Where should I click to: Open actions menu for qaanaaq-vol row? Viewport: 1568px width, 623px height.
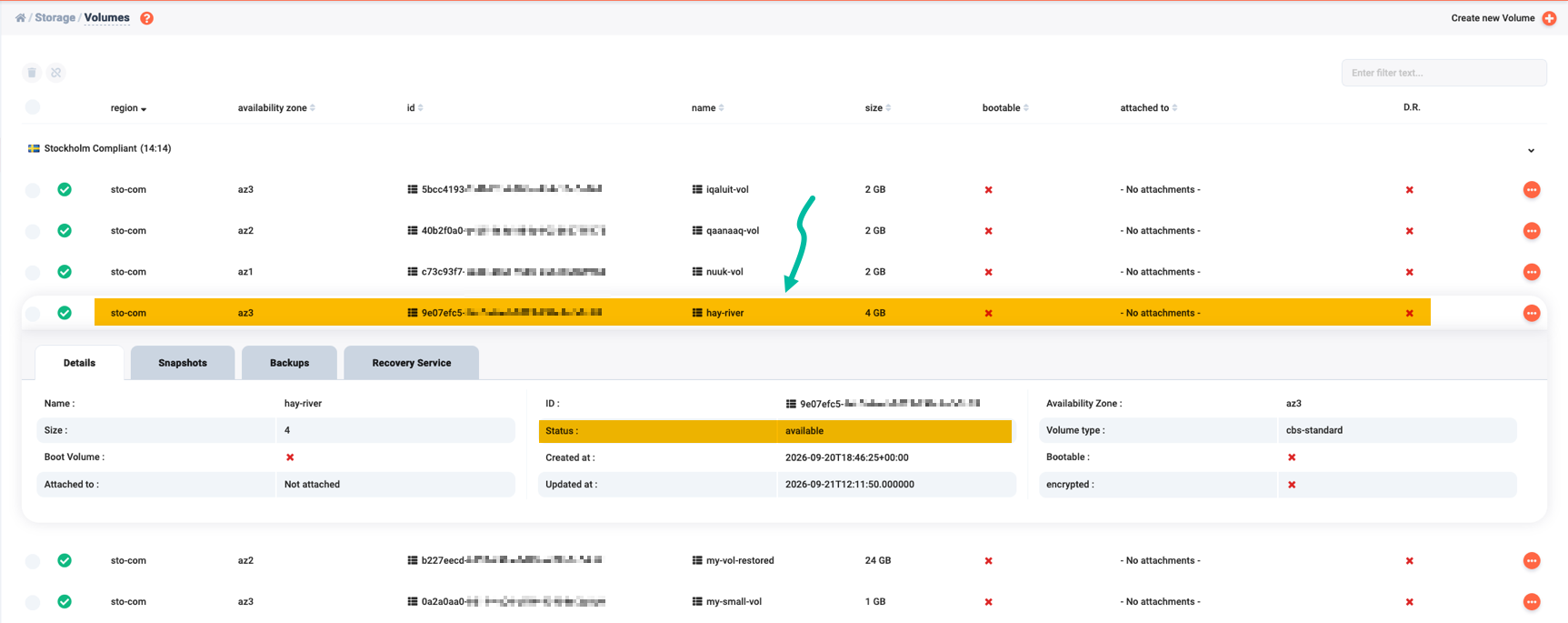pyautogui.click(x=1532, y=231)
